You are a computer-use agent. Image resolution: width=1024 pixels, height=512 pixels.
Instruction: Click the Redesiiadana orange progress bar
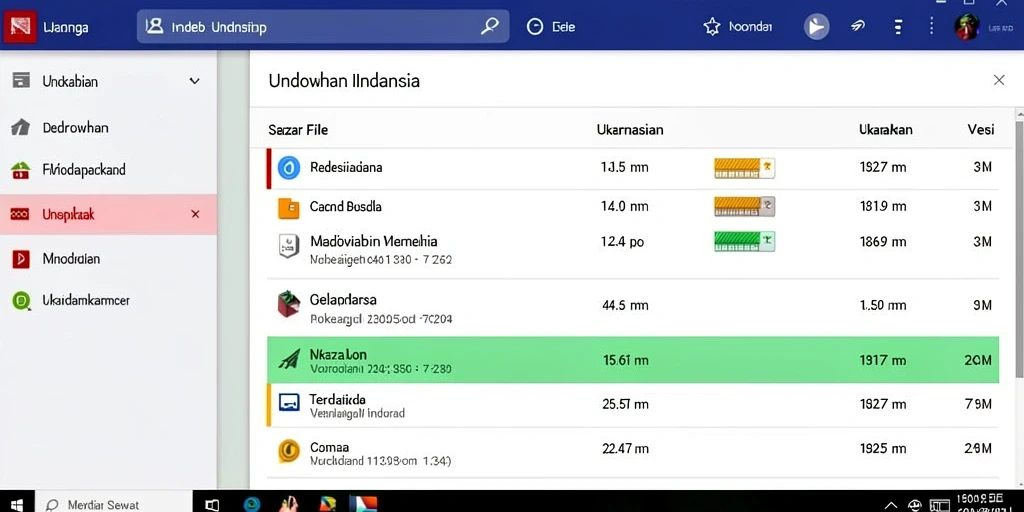[744, 168]
